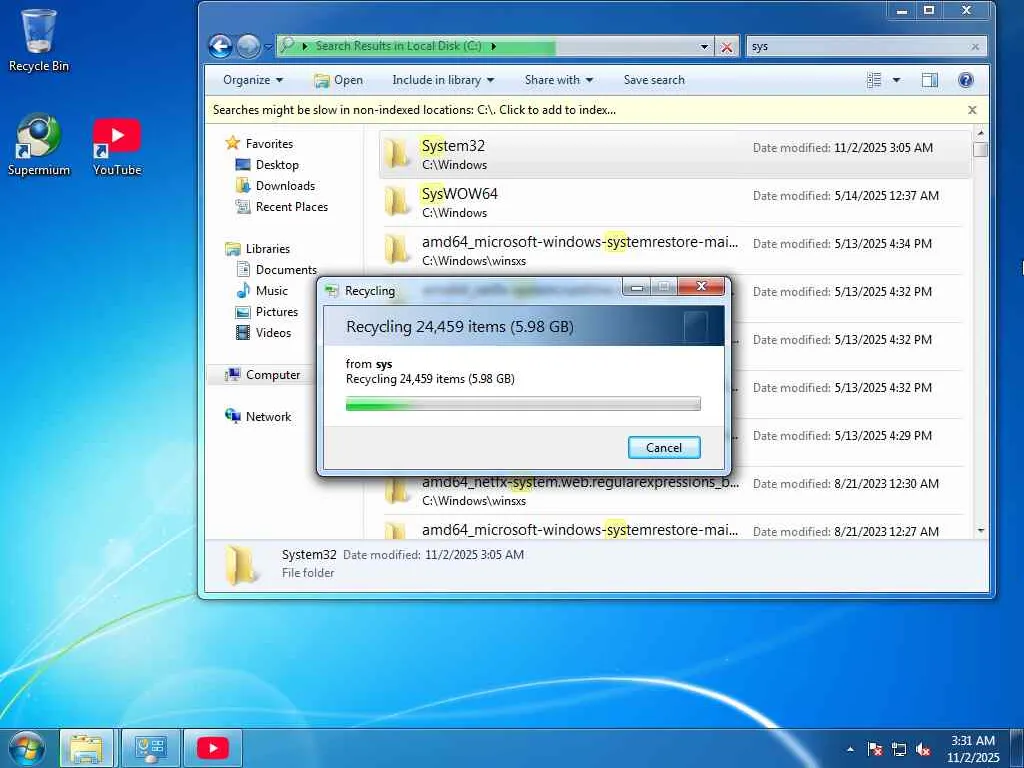Open the Action Center flag tray icon
Image resolution: width=1024 pixels, height=768 pixels.
874,749
